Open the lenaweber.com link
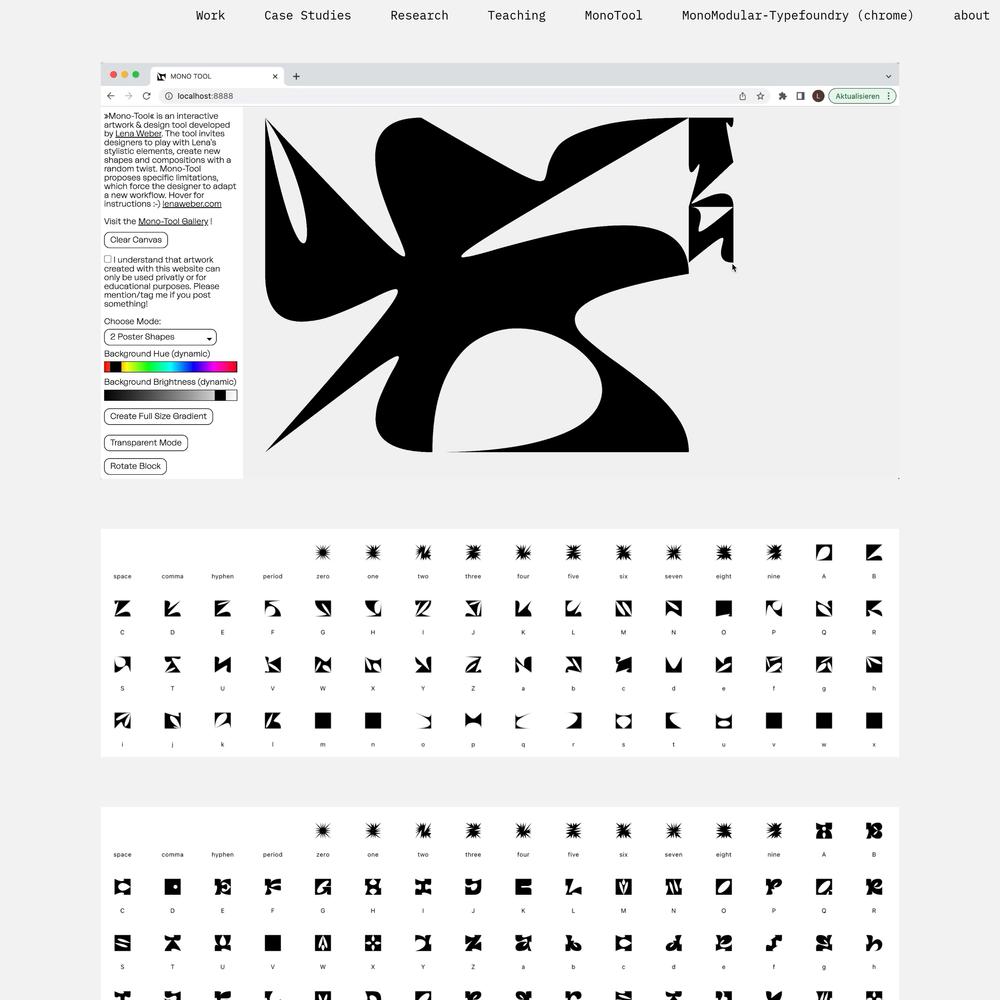 coord(192,204)
